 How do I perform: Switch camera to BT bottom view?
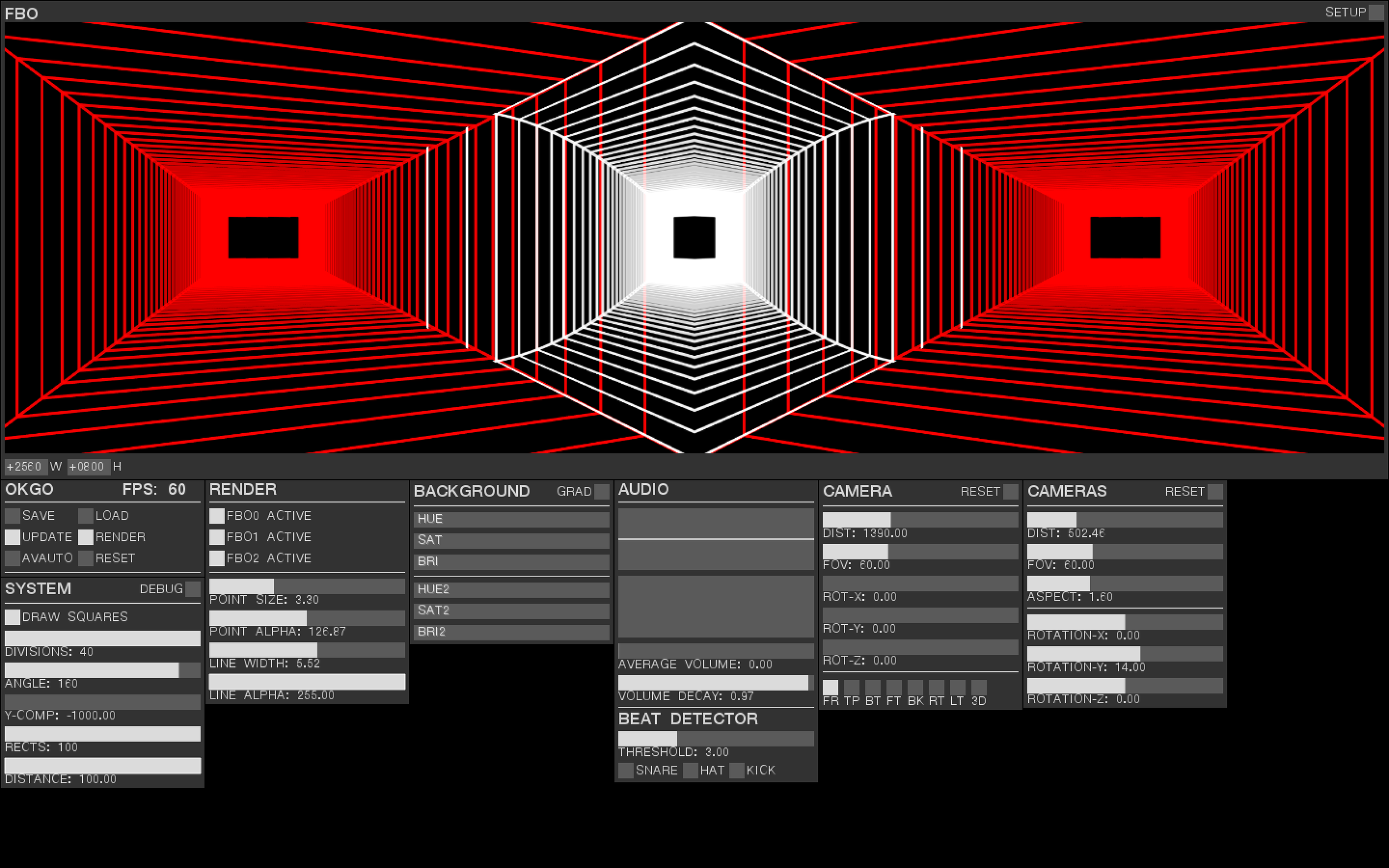click(x=874, y=687)
